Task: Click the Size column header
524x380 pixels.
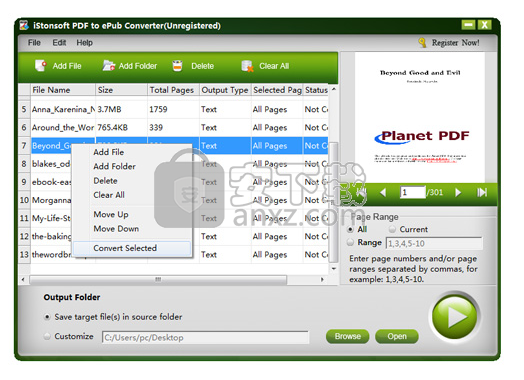Action: click(x=121, y=90)
